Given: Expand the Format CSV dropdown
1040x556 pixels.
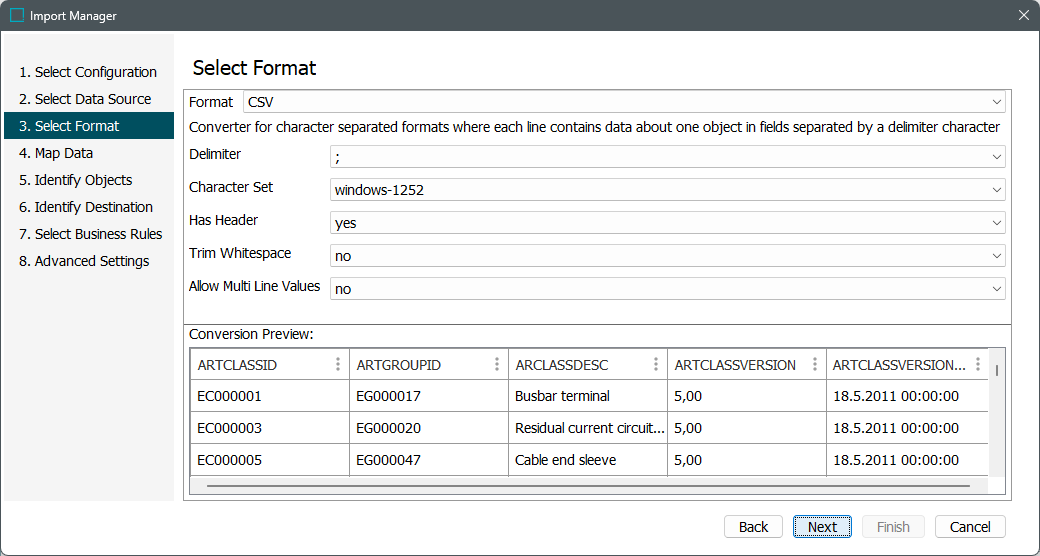Looking at the screenshot, I should click(624, 102).
